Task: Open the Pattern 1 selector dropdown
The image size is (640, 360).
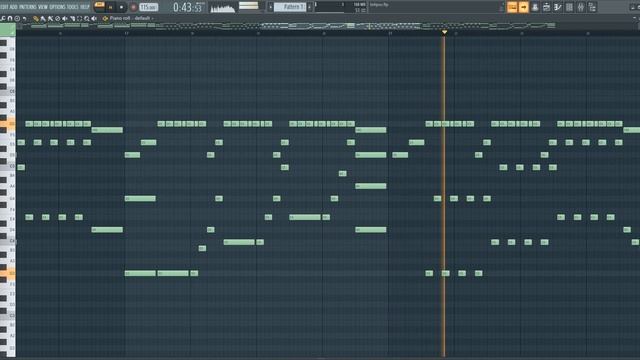Action: [x=290, y=7]
